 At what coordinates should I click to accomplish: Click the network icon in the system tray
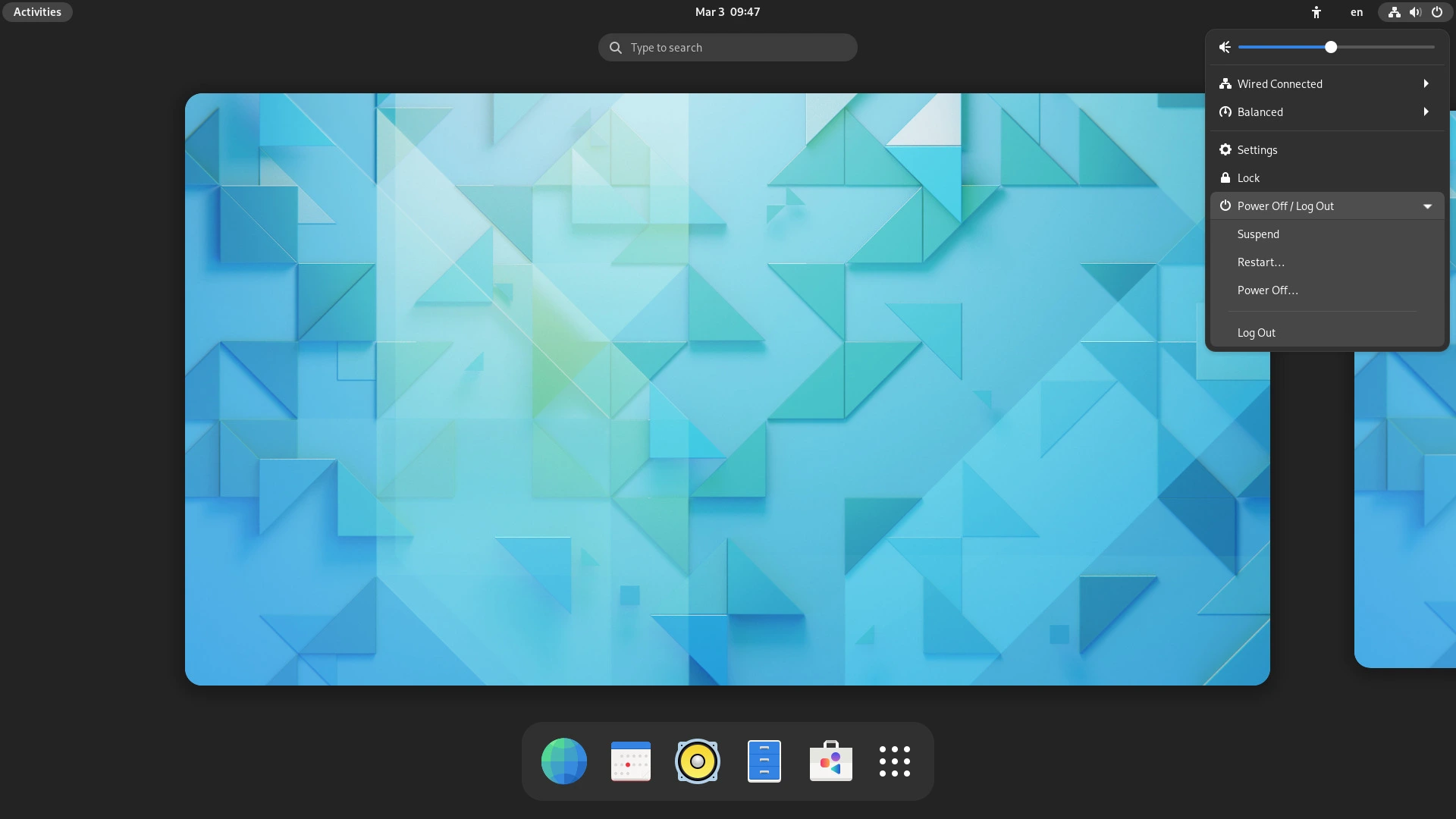(1394, 12)
